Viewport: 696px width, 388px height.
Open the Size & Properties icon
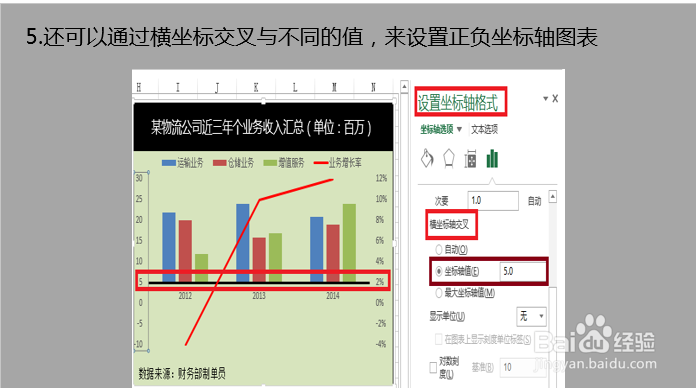[x=470, y=159]
